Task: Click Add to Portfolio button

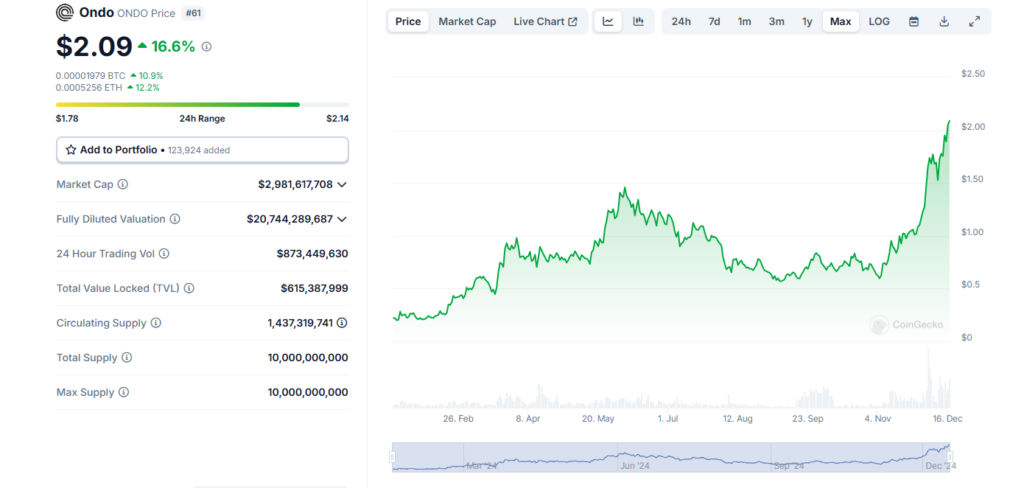Action: coord(202,150)
